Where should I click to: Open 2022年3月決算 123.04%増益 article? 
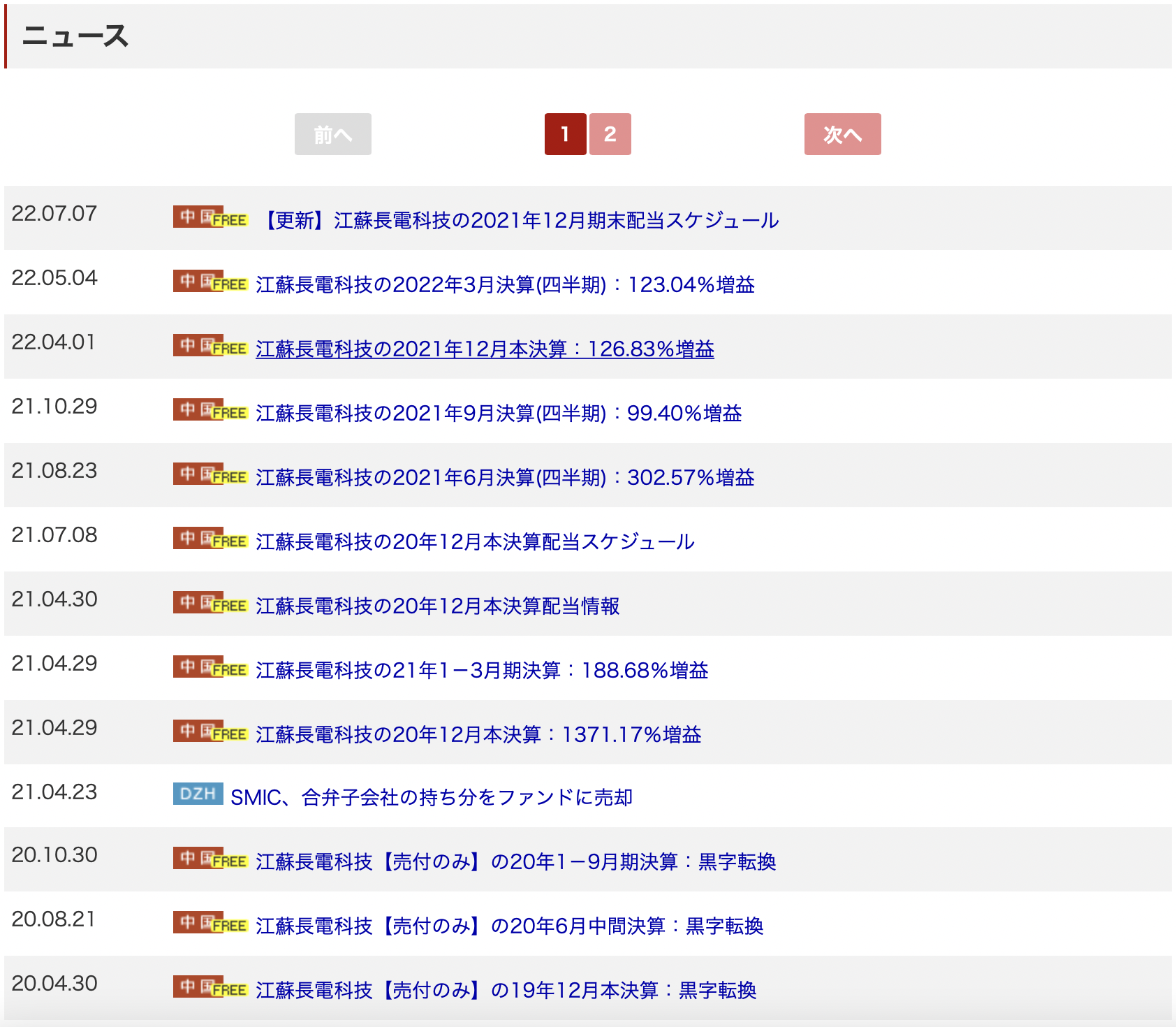click(506, 285)
